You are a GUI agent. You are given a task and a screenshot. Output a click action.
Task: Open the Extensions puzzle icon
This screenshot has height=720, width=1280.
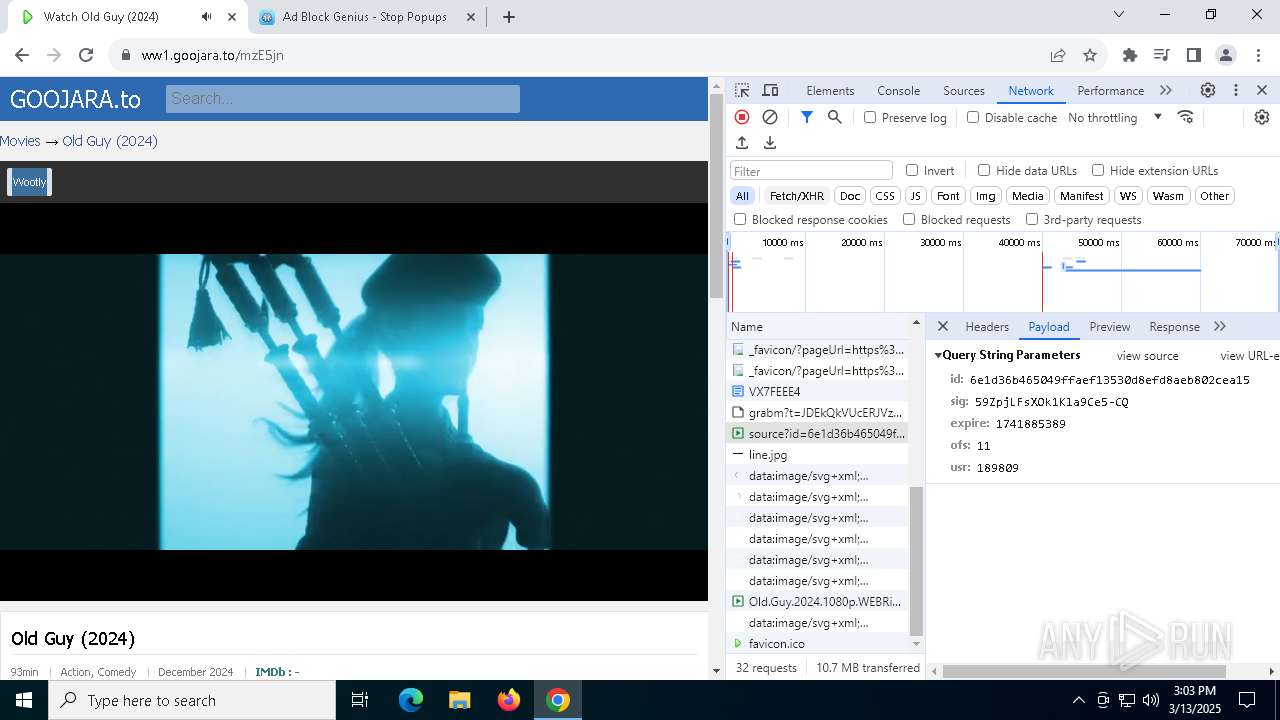(x=1130, y=55)
